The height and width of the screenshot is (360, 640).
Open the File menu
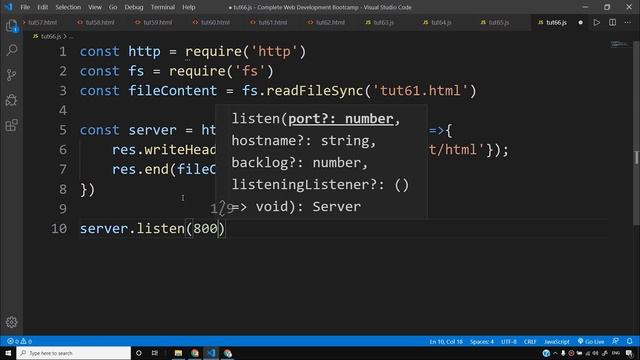[25, 7]
